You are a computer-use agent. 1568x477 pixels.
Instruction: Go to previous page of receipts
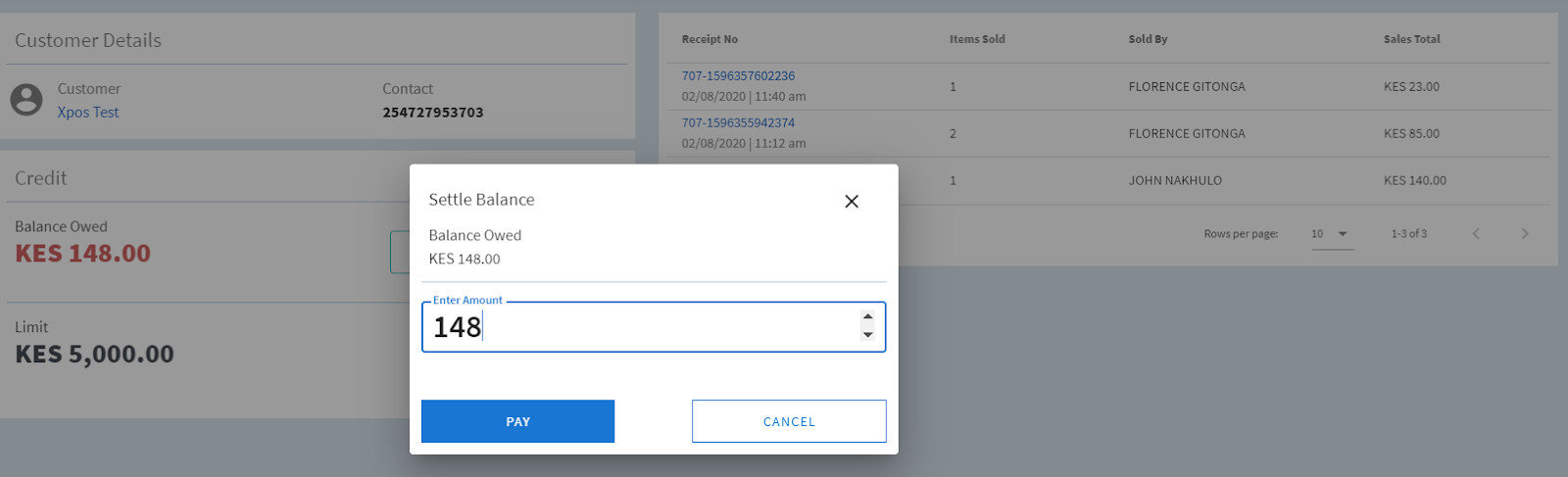(x=1476, y=233)
